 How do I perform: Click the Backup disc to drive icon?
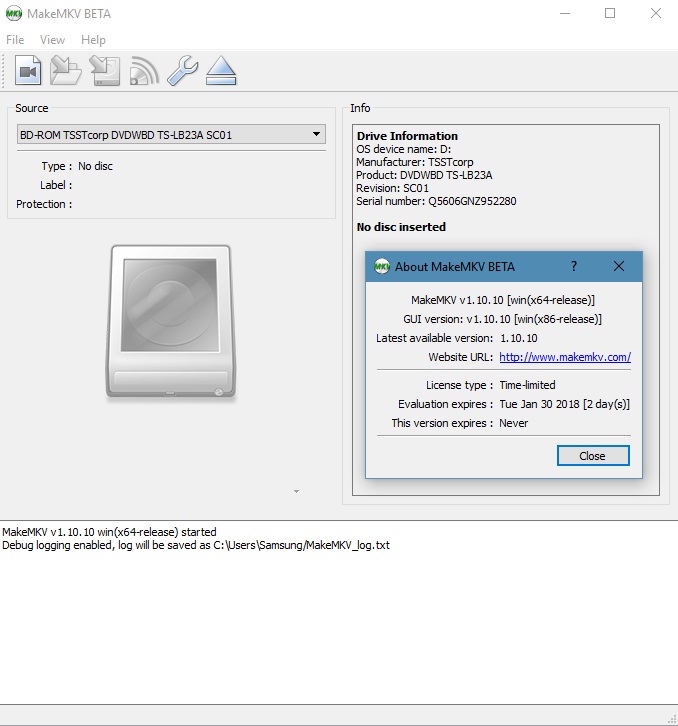point(105,70)
